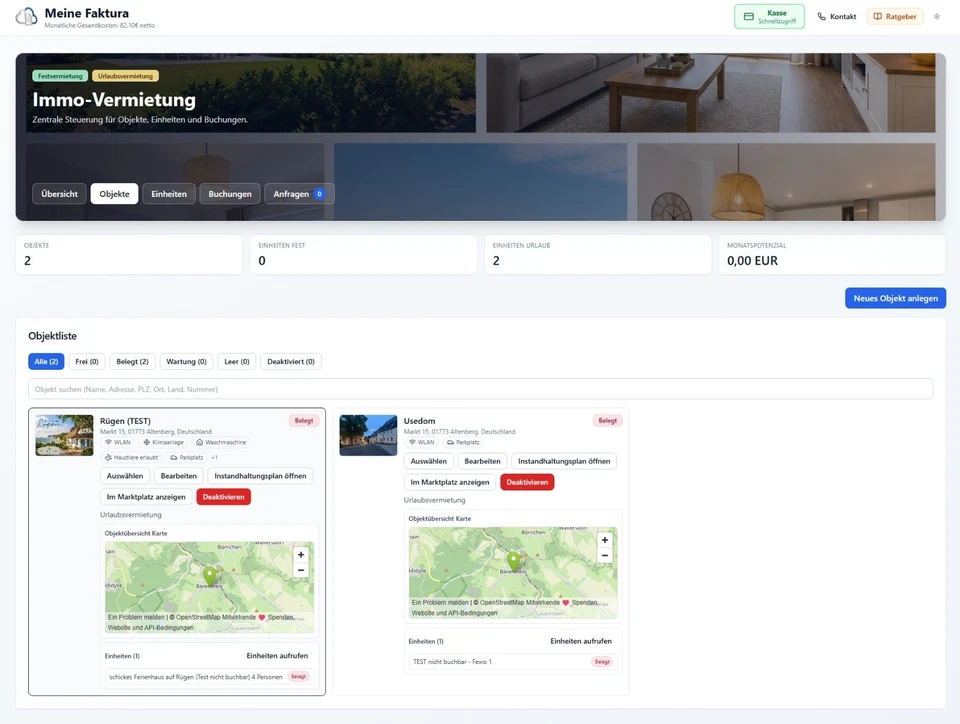Click the Anfragen counter badge

pos(319,194)
